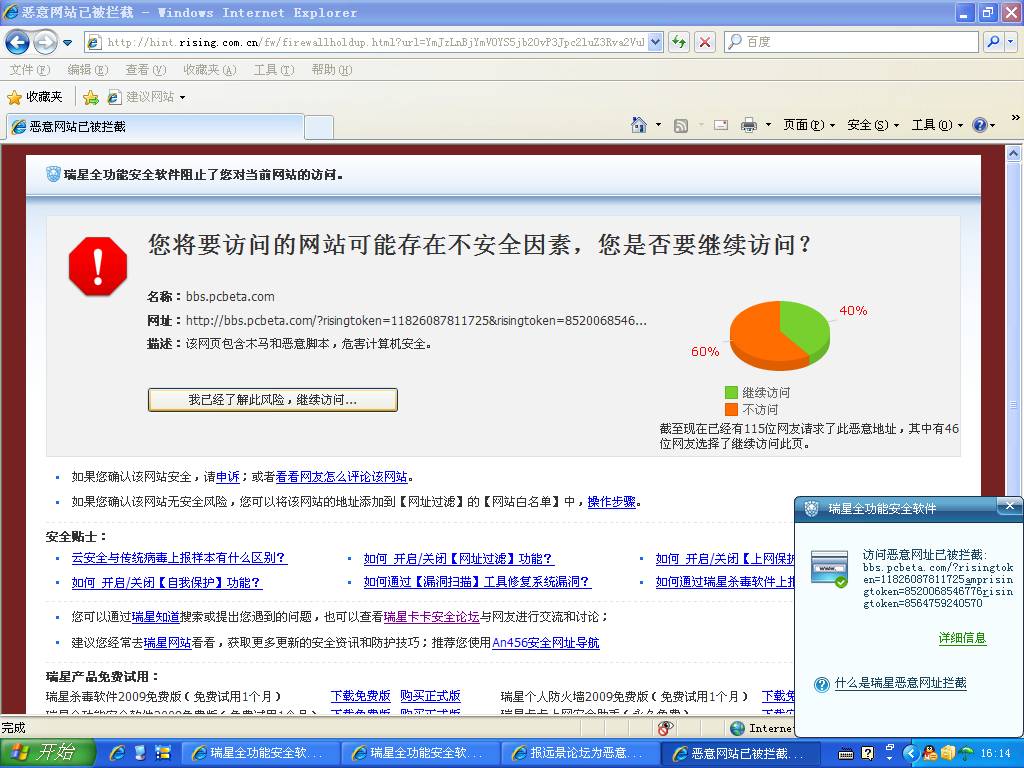Viewport: 1024px width, 768px height.
Task: Close the 瑞星全功能安全软件 popup
Action: [1010, 506]
